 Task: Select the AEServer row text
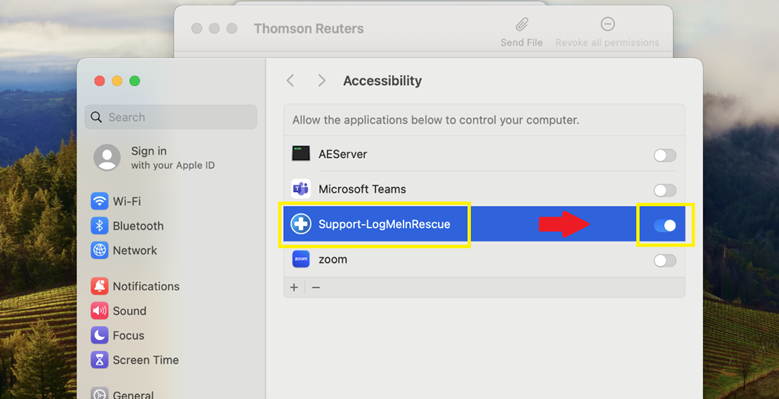(x=343, y=154)
